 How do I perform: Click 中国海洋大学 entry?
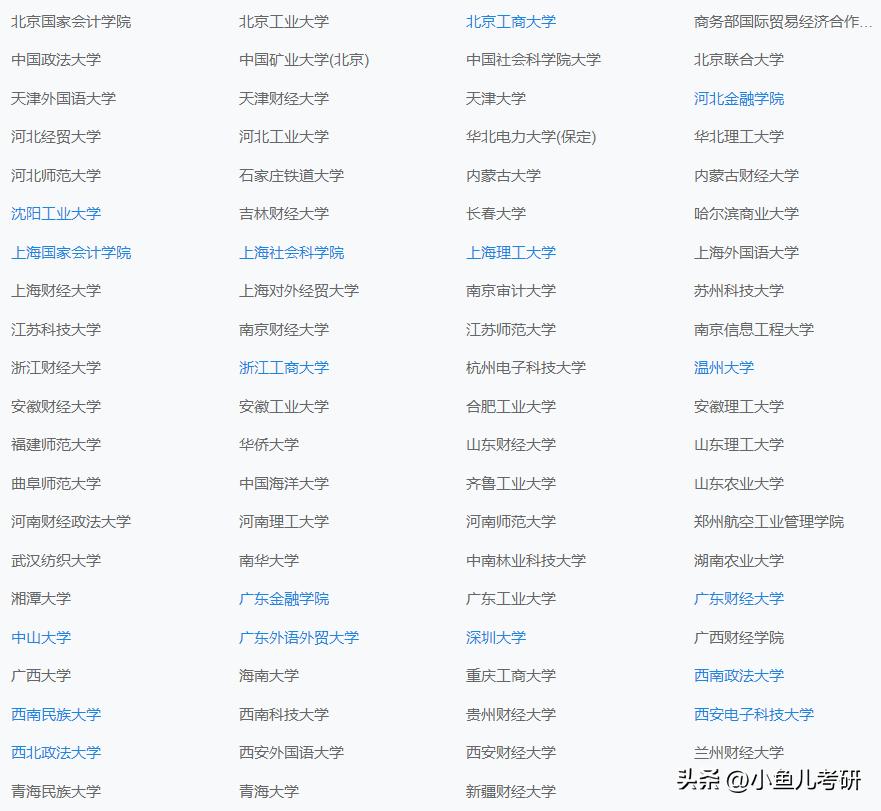click(x=284, y=484)
